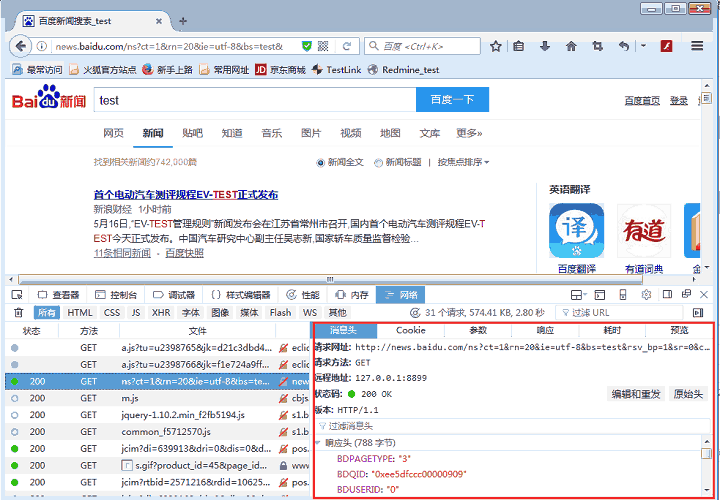
Task: Open the 11条相同新闻 link
Action: click(122, 253)
